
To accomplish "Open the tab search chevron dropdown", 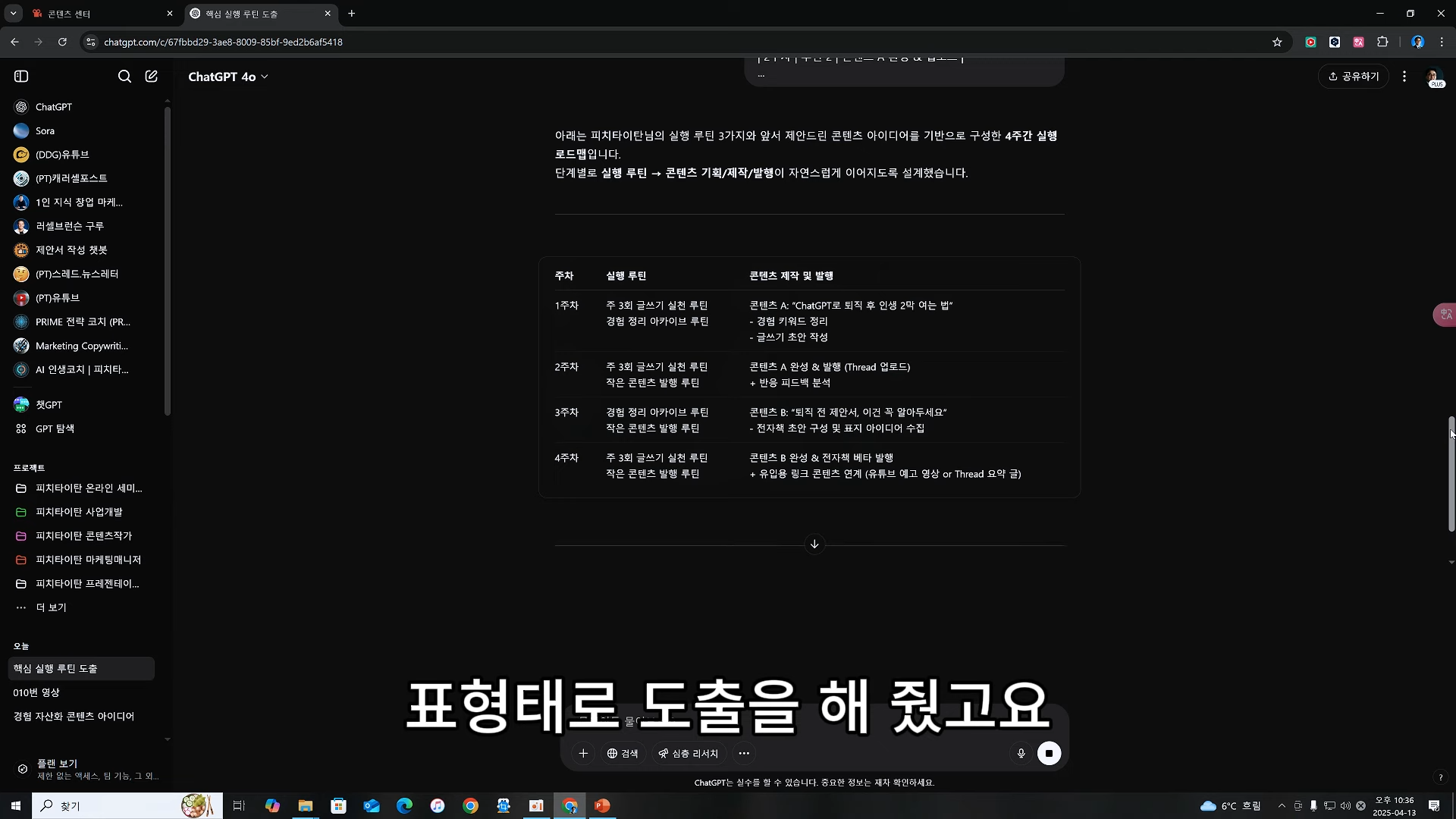I will 13,13.
